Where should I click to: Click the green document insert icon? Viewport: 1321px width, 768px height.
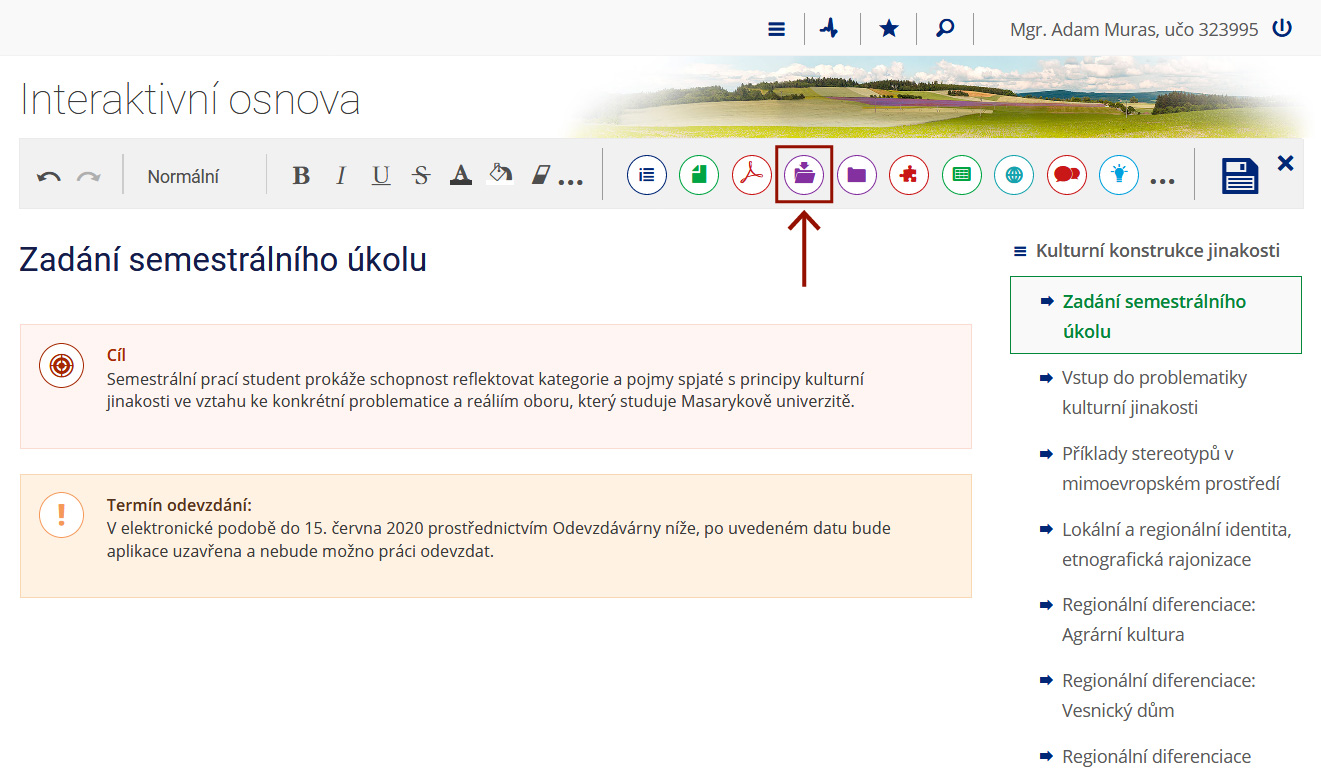point(699,175)
